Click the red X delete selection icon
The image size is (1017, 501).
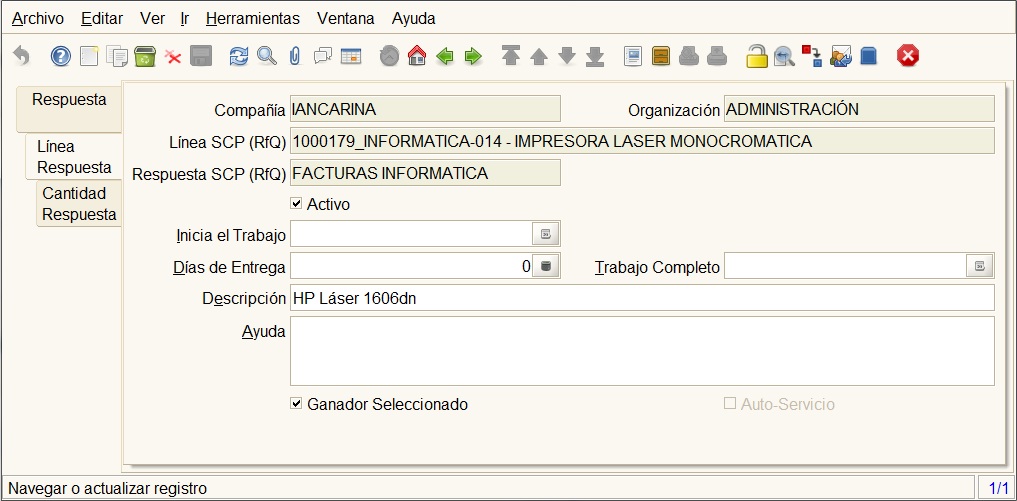pyautogui.click(x=173, y=57)
